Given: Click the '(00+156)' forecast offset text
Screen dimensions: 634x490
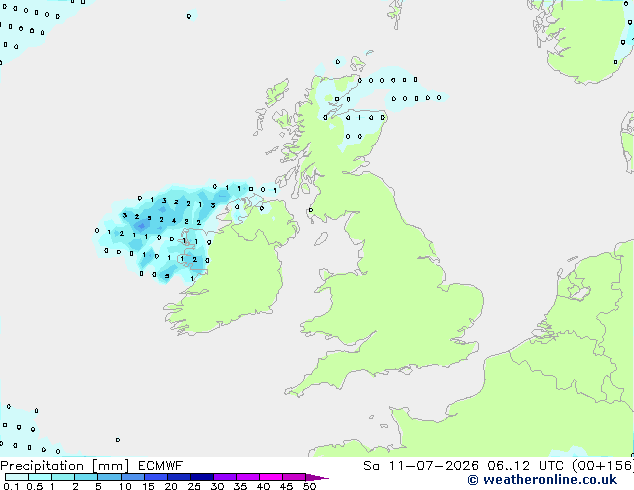Looking at the screenshot, I should click(x=602, y=466).
